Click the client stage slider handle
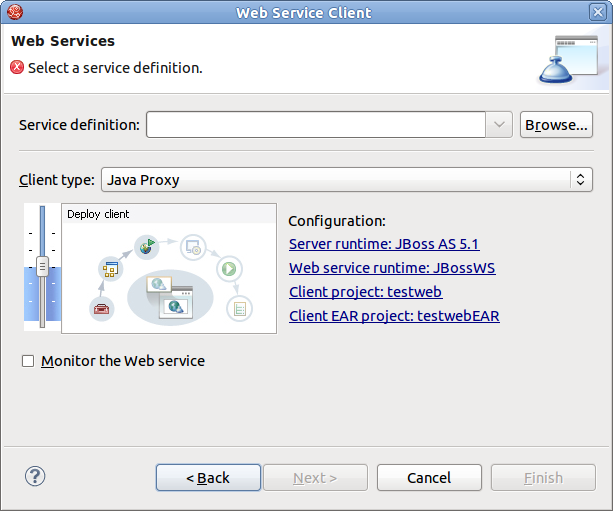 (42, 266)
